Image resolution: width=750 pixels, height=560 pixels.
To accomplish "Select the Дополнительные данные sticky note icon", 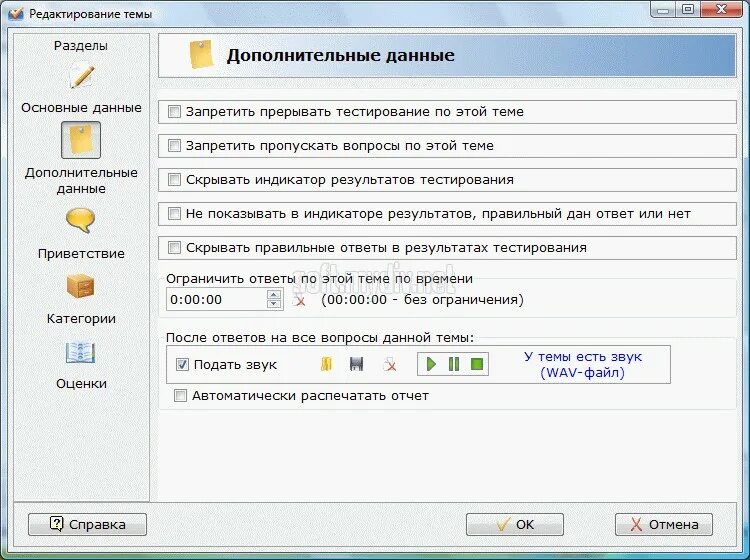I will pos(81,140).
